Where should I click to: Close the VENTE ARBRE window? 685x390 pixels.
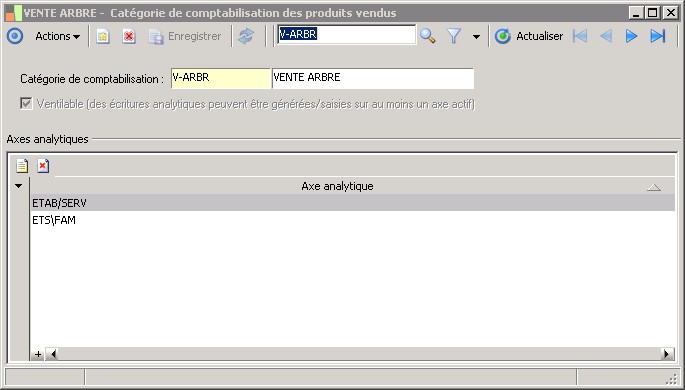point(670,13)
